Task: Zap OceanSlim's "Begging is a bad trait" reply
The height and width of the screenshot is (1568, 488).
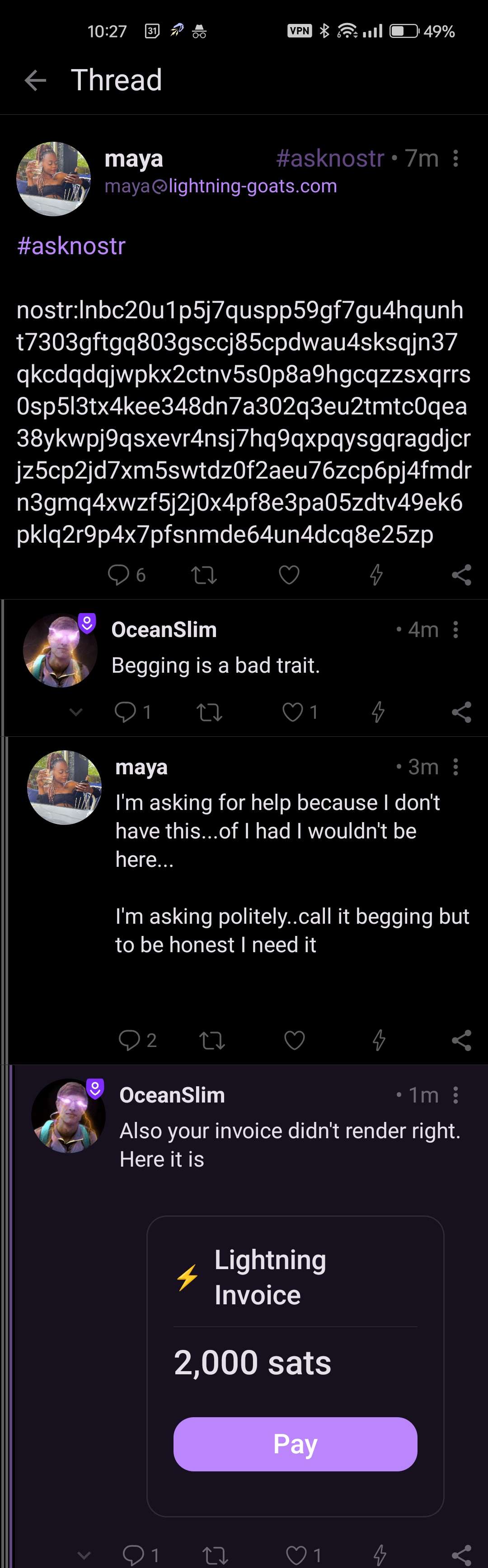Action: [x=378, y=712]
